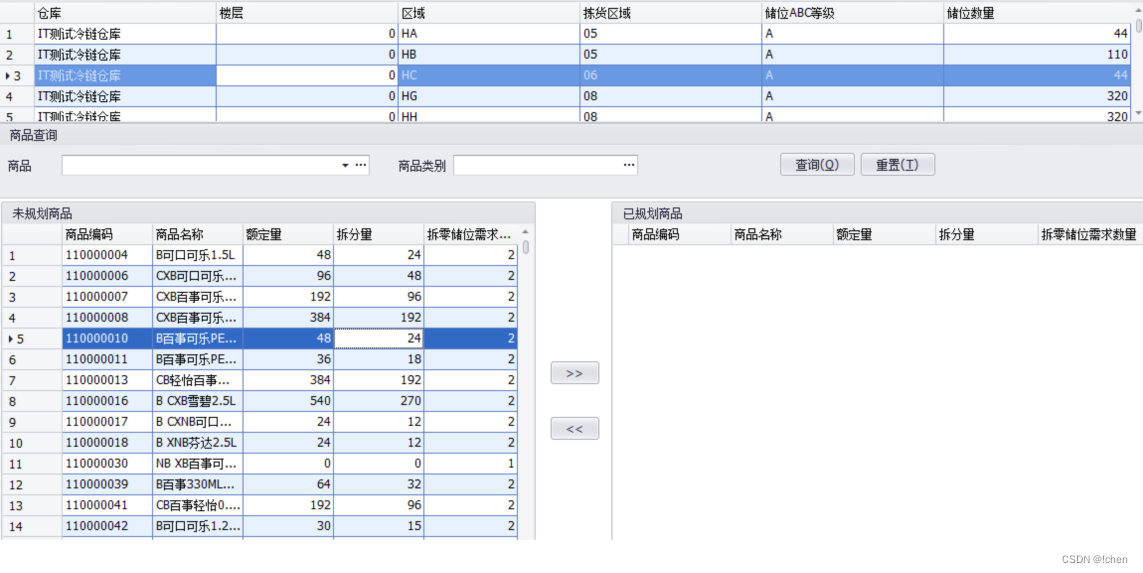Sort top grid by 储位ABC等级 header

click(x=853, y=12)
